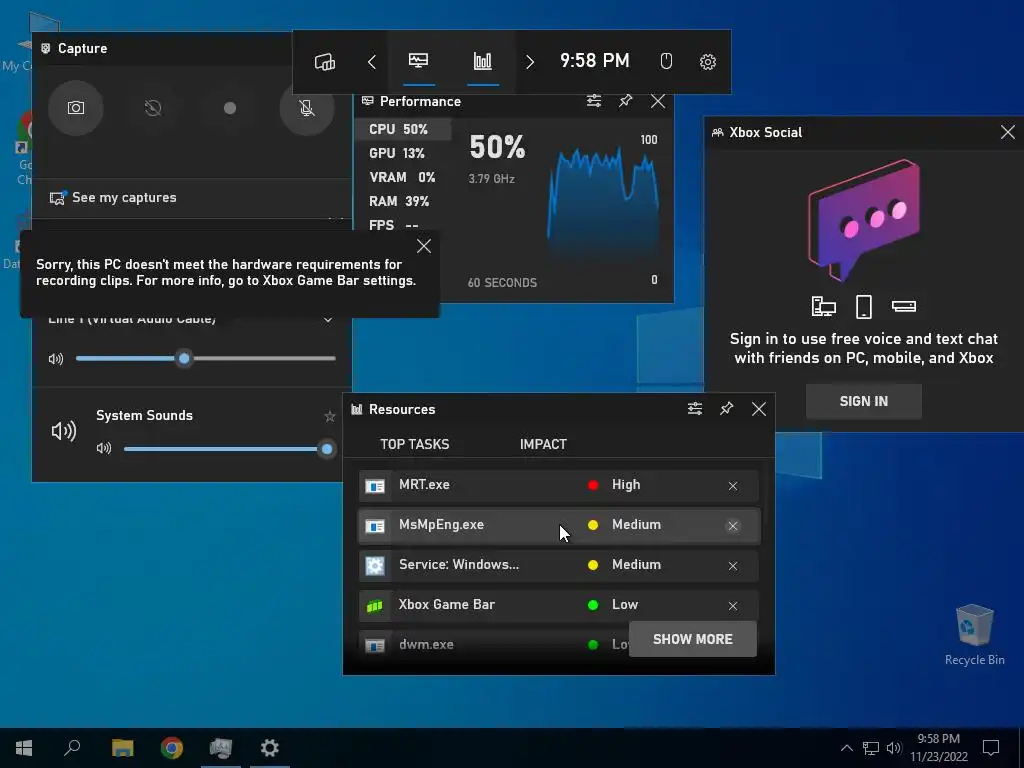This screenshot has width=1024, height=768.
Task: Open the widget menu in Game Bar
Action: coord(325,62)
